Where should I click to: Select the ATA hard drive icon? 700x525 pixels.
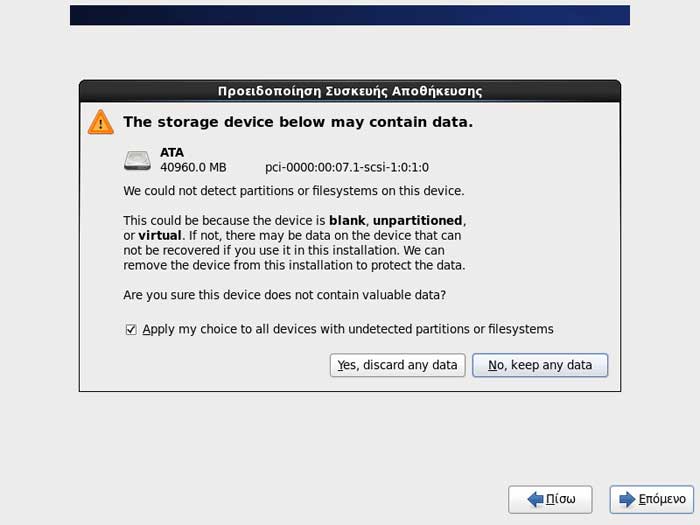point(137,161)
